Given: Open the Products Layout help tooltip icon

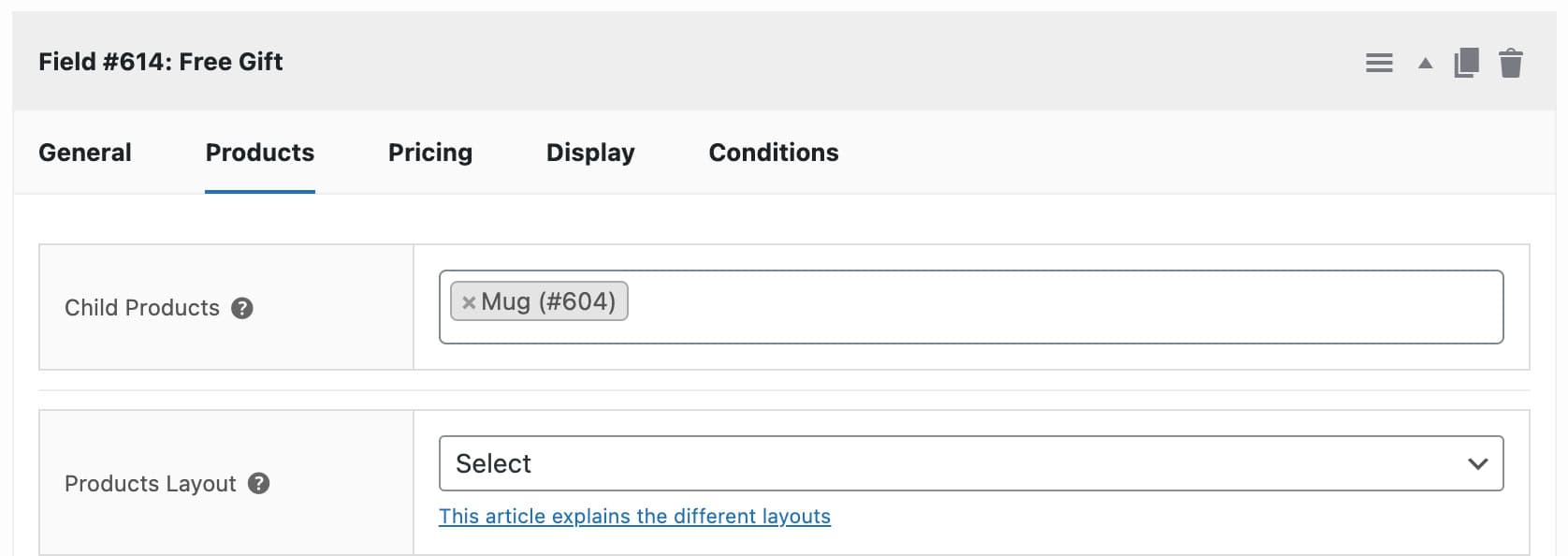Looking at the screenshot, I should (259, 483).
